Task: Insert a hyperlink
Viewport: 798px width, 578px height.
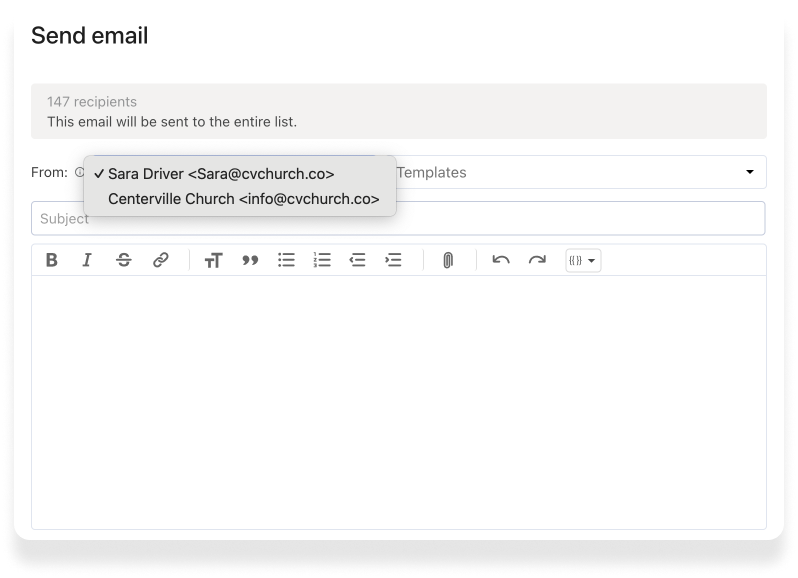Action: point(160,260)
